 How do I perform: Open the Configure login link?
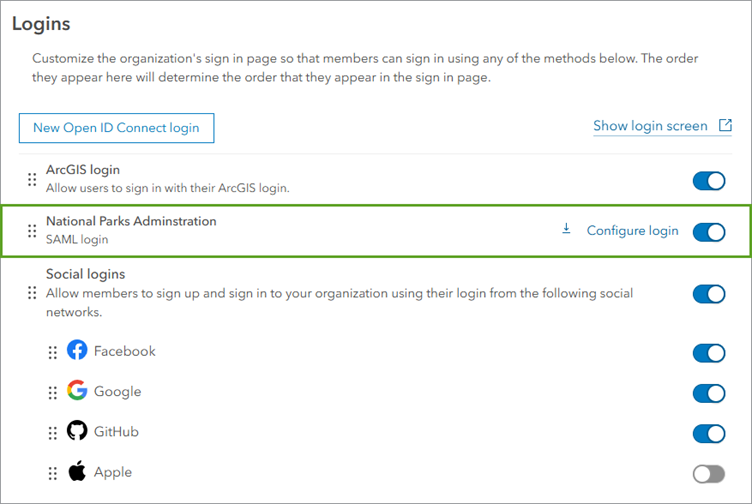[x=632, y=231]
